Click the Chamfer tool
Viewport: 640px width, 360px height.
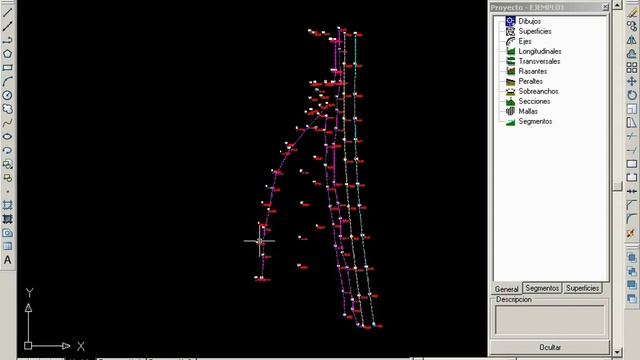pos(632,205)
